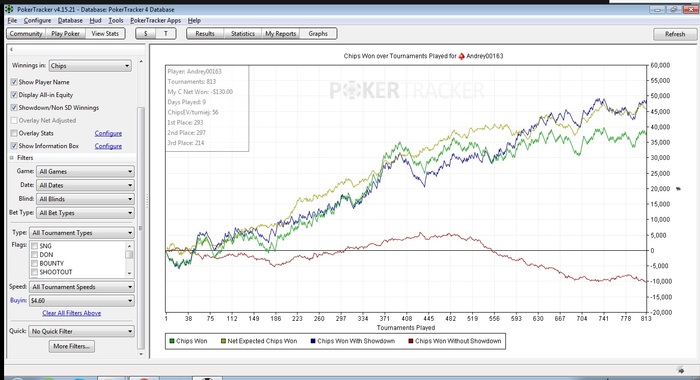Switch to the Community tab

[x=26, y=33]
